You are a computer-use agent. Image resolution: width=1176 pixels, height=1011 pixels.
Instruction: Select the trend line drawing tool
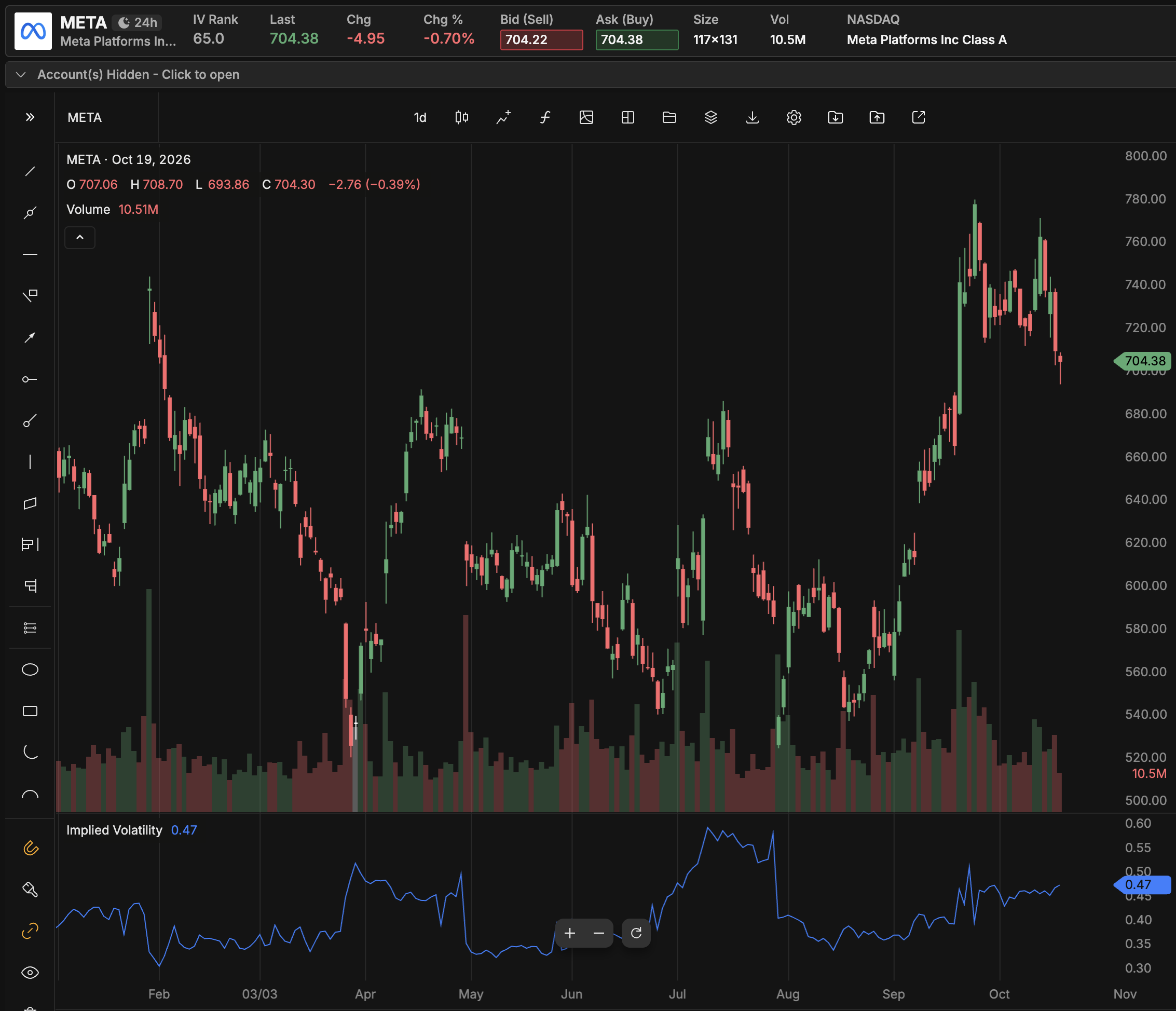tap(30, 171)
